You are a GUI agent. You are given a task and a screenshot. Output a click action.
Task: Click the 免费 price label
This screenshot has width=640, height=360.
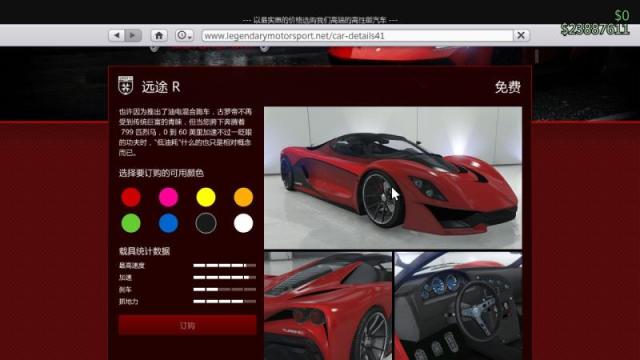coord(508,87)
